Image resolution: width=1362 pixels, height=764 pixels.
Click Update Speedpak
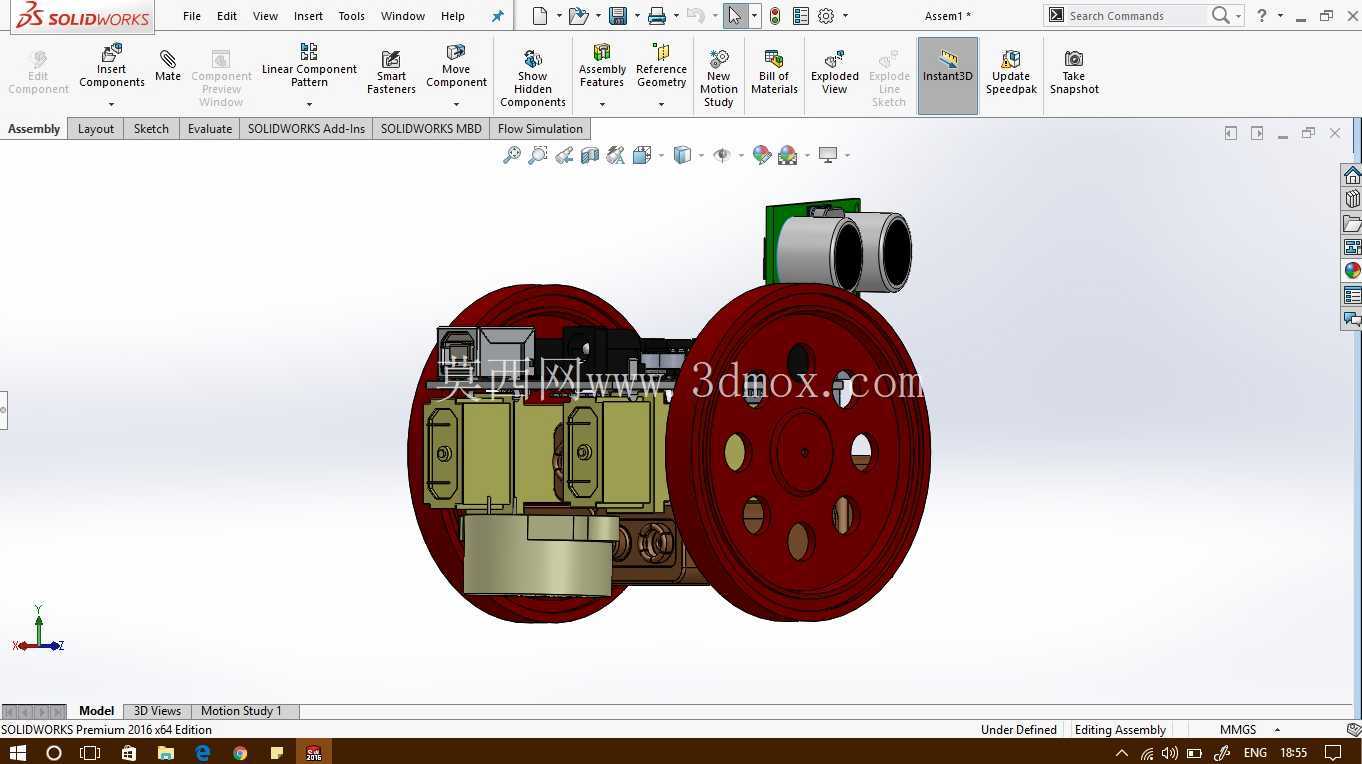[1011, 72]
